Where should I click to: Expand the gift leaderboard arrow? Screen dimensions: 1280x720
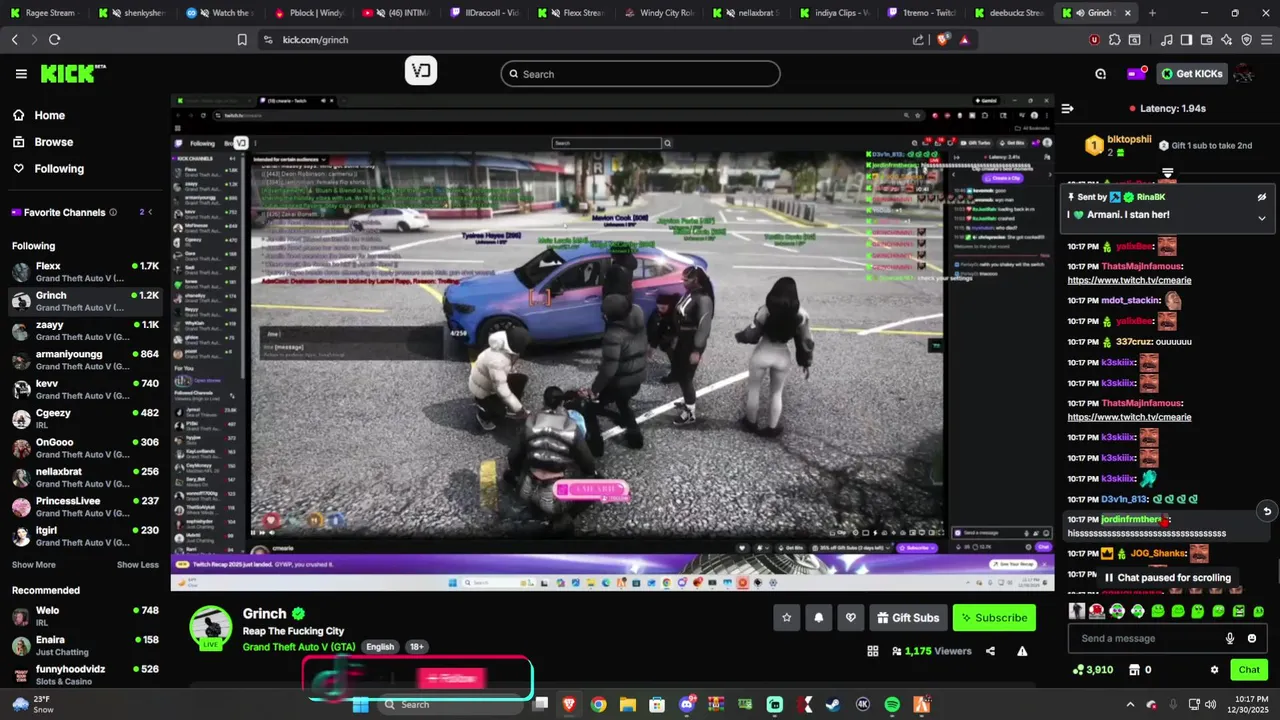(1167, 173)
